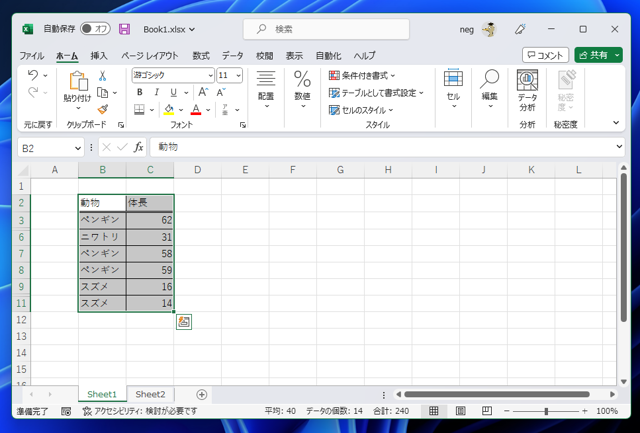Open the phonetic guide (ふりがな) icon

coord(225,110)
